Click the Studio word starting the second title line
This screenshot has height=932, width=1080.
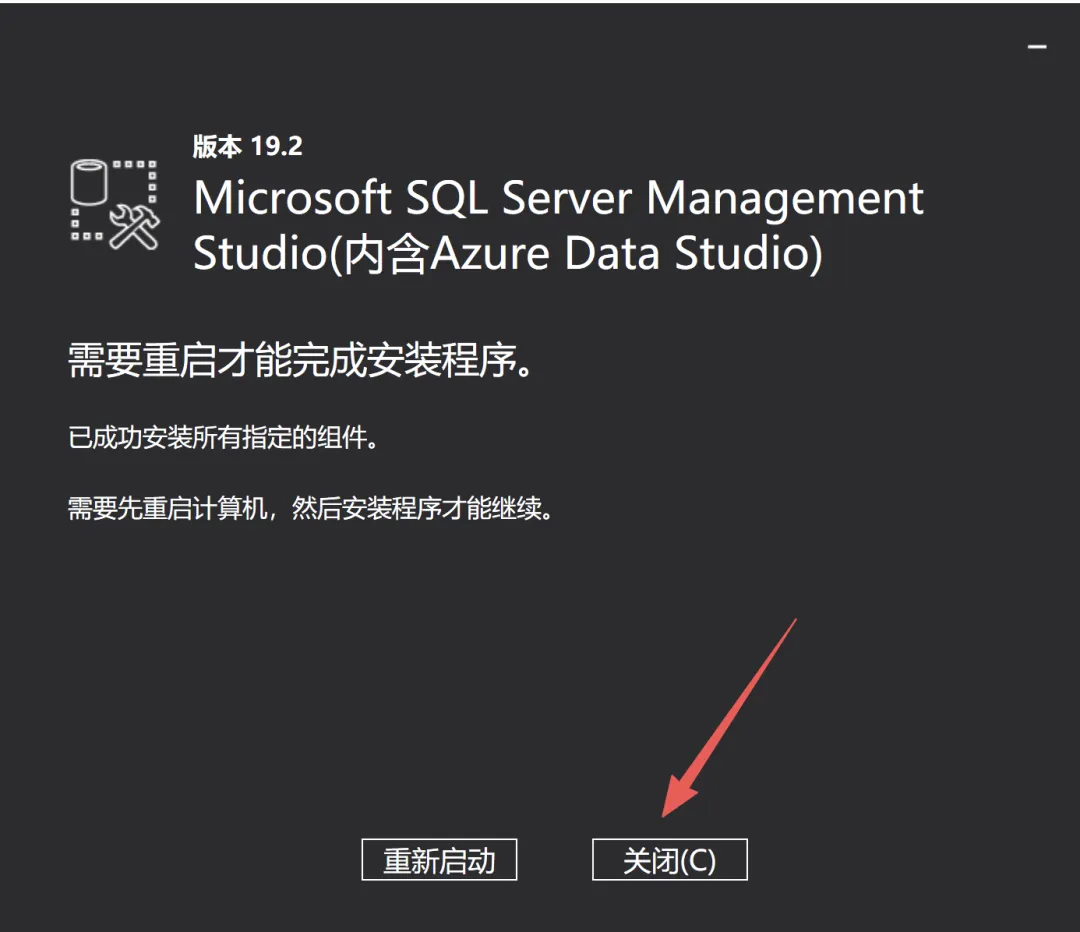[260, 253]
